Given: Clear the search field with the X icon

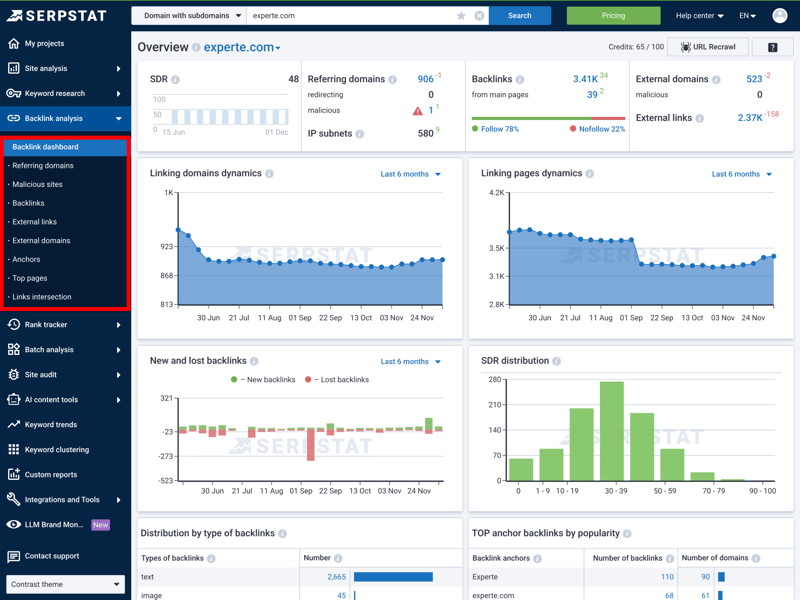Looking at the screenshot, I should (x=479, y=16).
